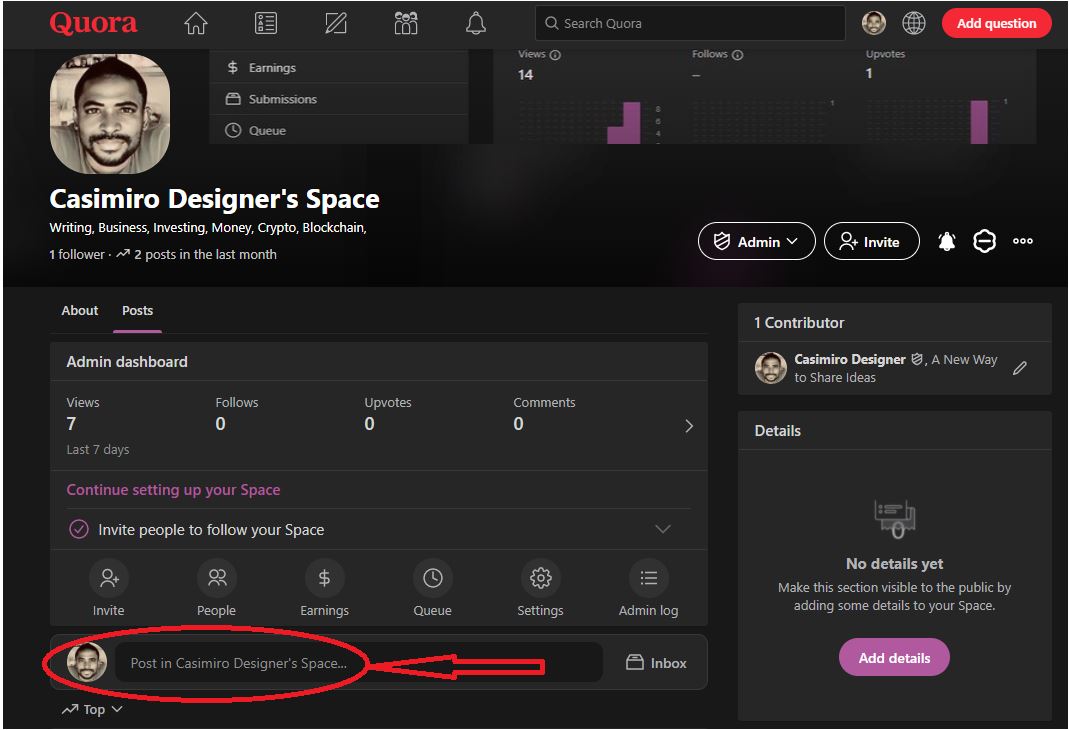This screenshot has width=1069, height=730.
Task: Click Casimiro Designer contributor avatar
Action: click(771, 368)
